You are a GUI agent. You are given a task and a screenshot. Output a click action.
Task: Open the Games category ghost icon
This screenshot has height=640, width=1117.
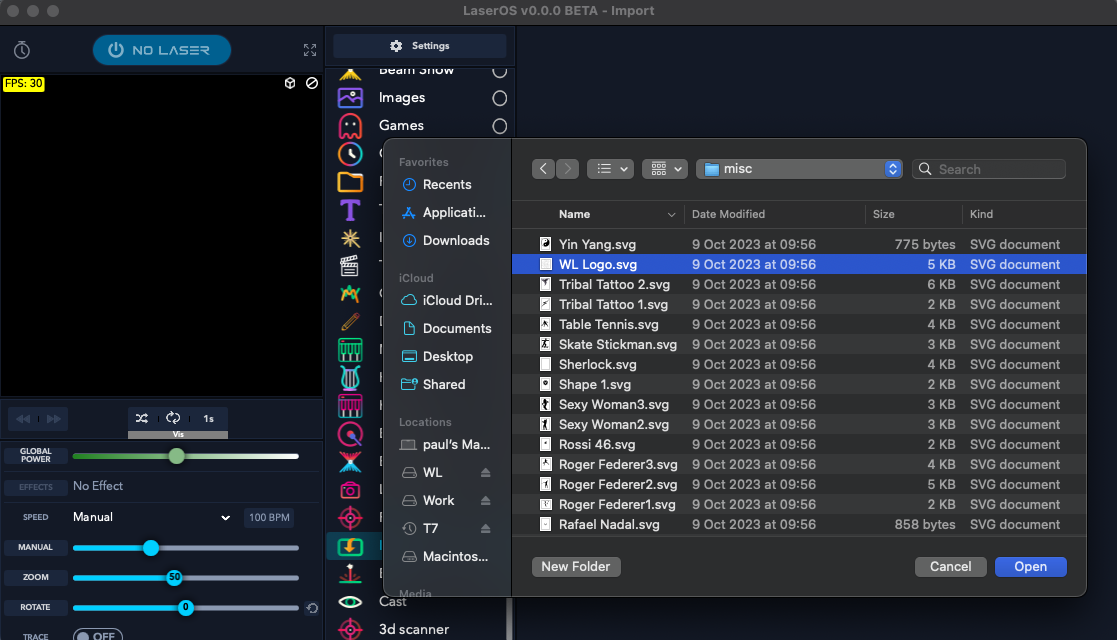point(350,126)
